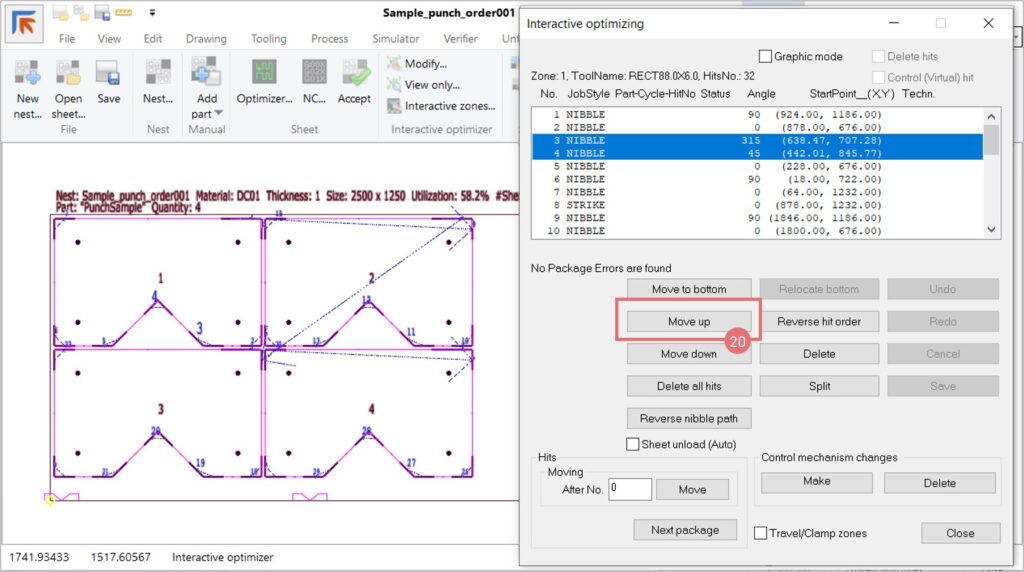Switch to the Simulator tab
The height and width of the screenshot is (572, 1024).
coord(396,39)
